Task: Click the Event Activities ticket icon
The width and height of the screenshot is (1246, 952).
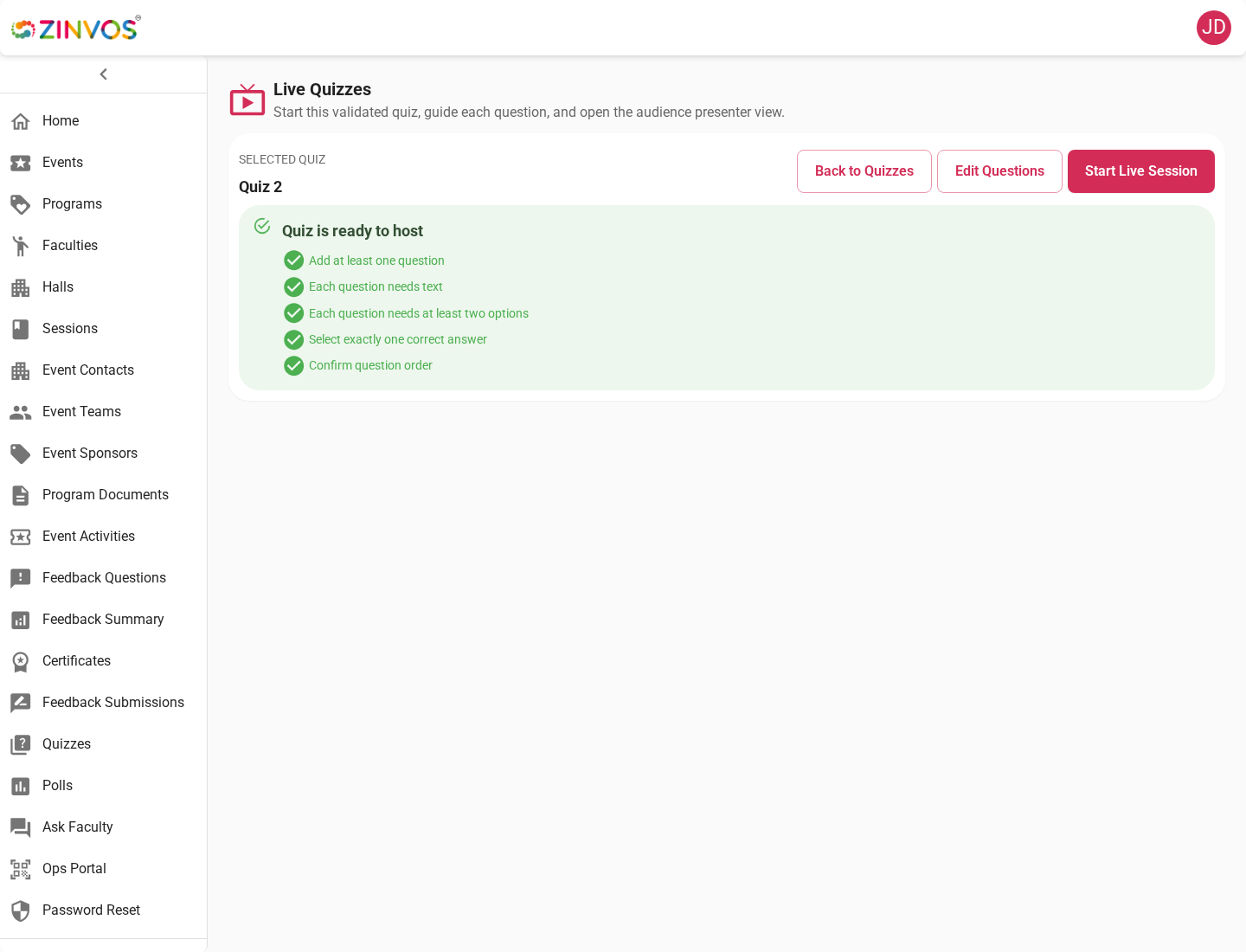Action: [21, 537]
